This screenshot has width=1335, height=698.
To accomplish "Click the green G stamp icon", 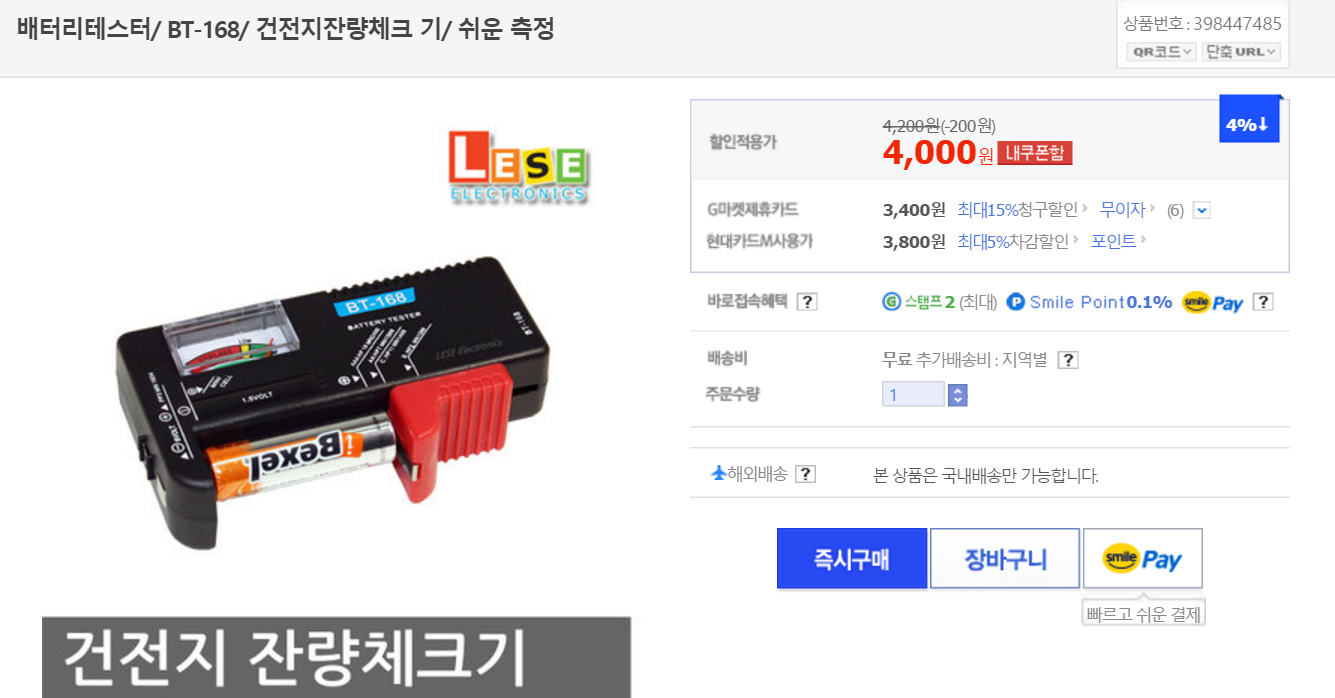I will [x=892, y=301].
